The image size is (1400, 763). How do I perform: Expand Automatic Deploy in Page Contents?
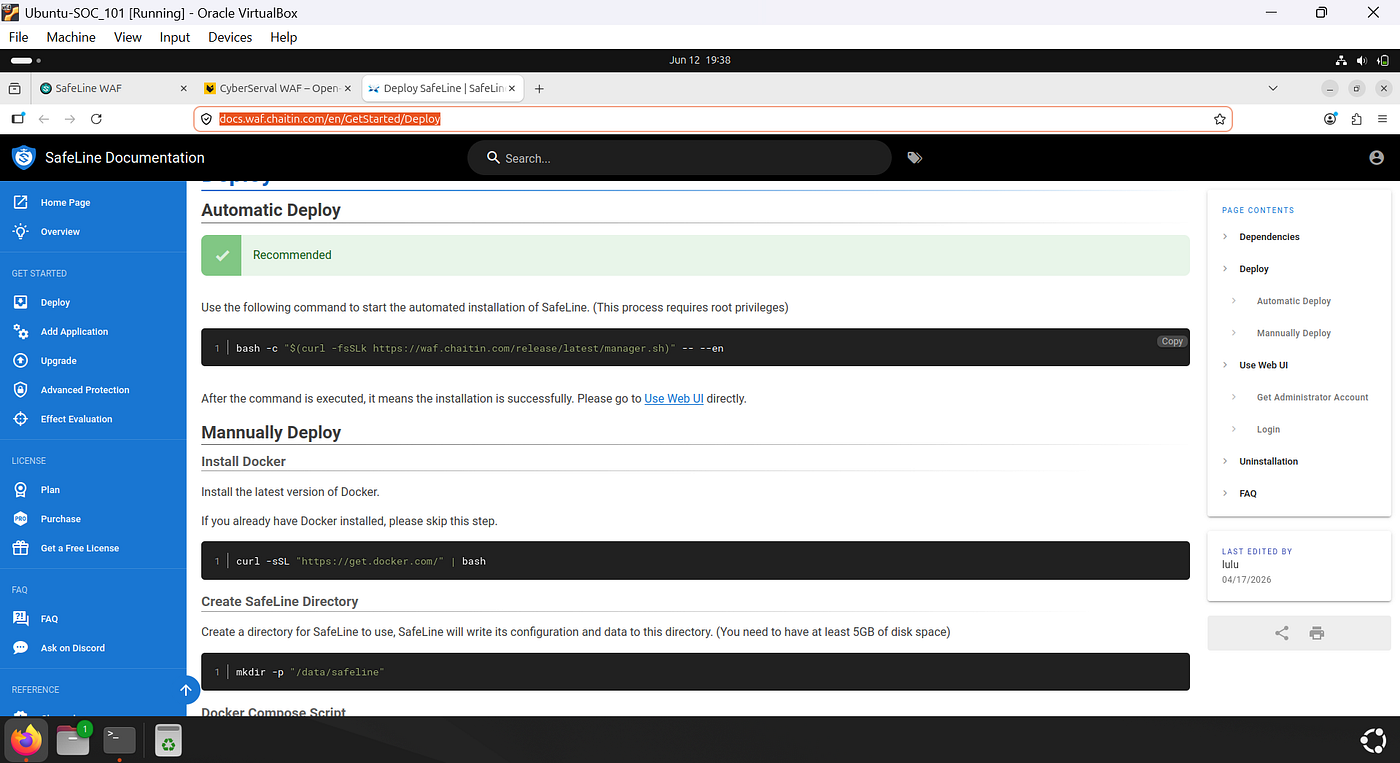click(x=1234, y=301)
